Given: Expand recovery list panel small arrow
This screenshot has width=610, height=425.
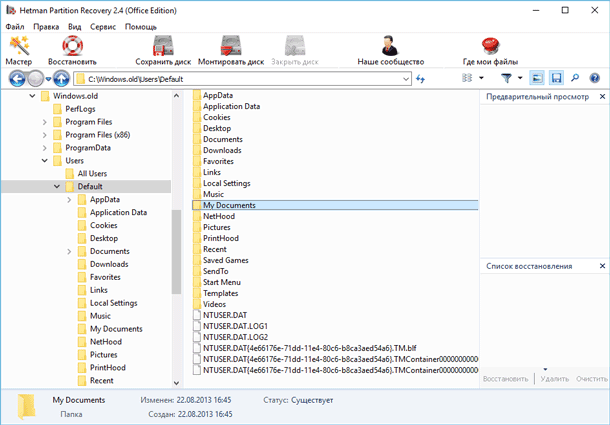Looking at the screenshot, I should pyautogui.click(x=545, y=369).
